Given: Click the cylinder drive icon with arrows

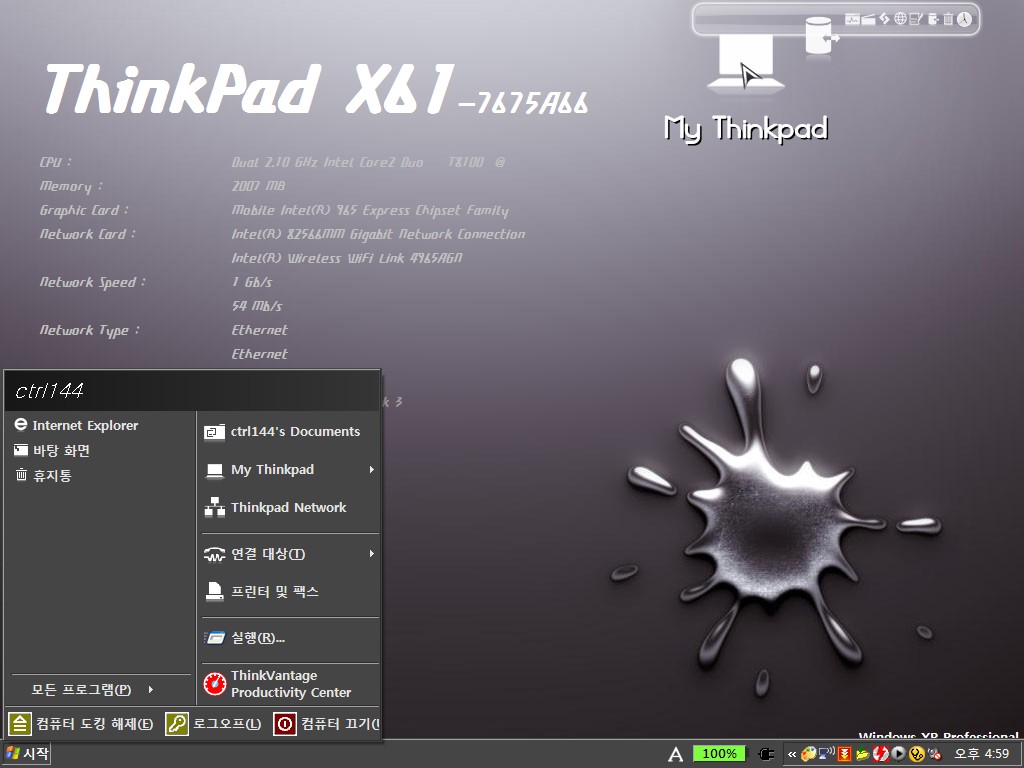Looking at the screenshot, I should 821,37.
